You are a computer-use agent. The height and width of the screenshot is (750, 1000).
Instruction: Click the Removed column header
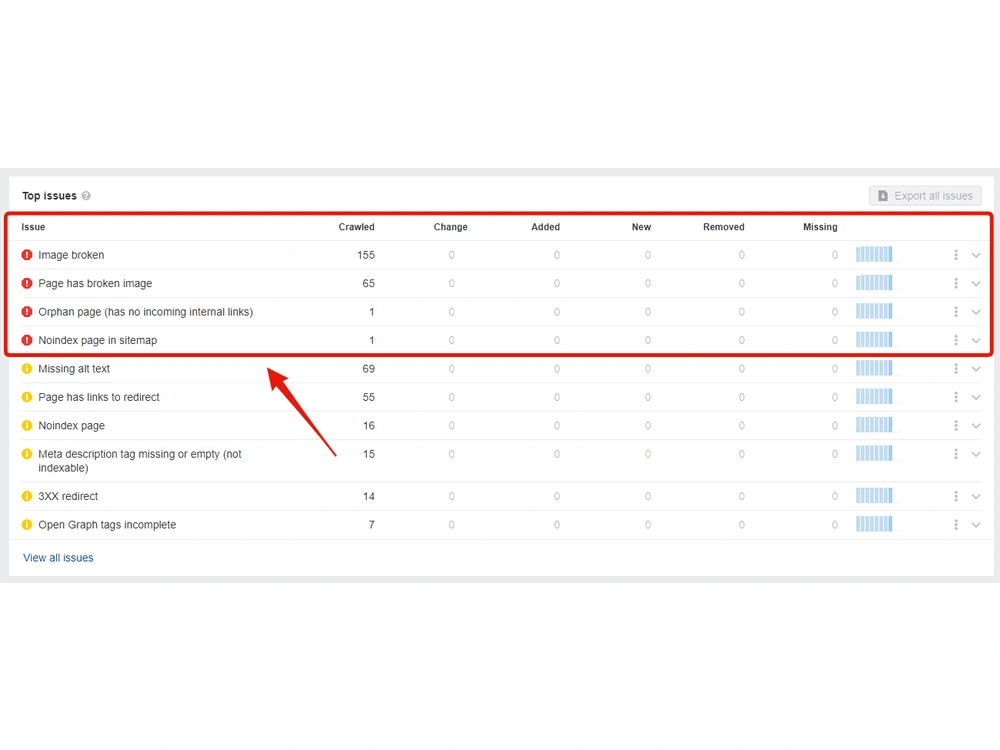coord(723,227)
